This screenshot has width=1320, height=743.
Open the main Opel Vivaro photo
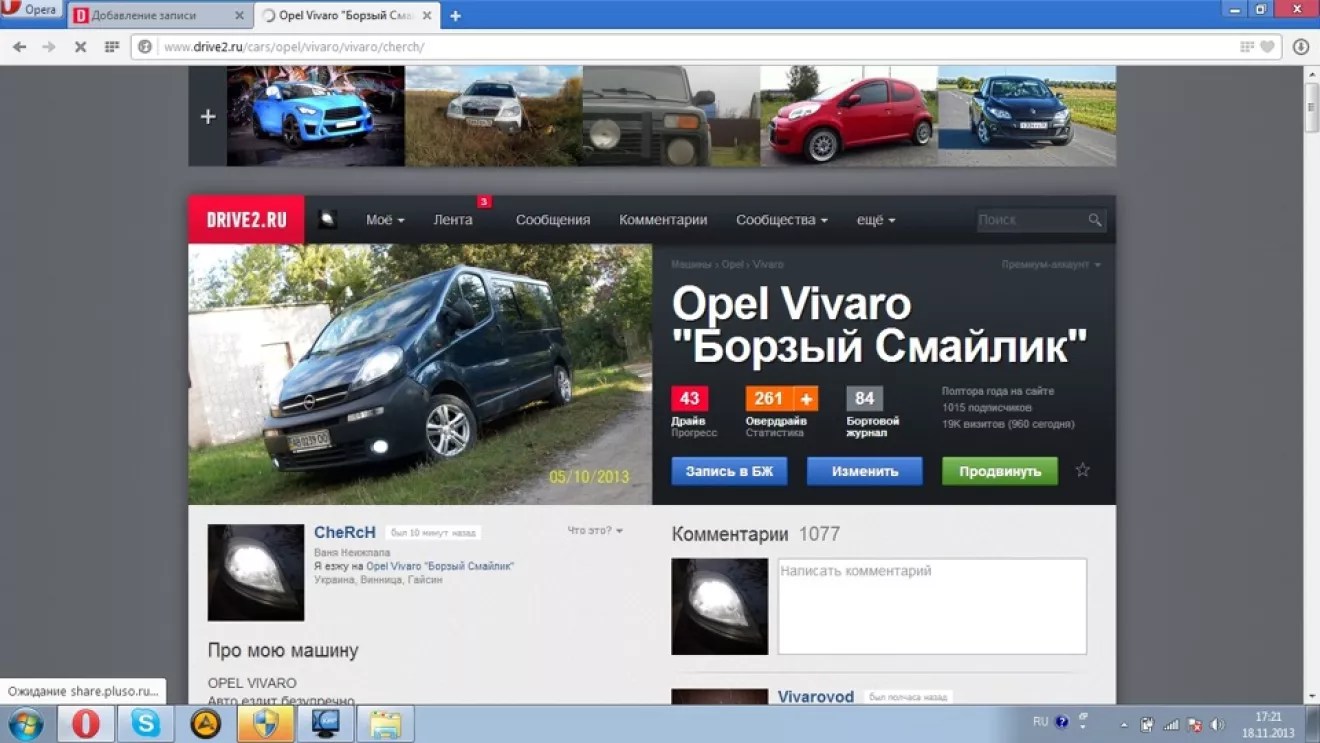pyautogui.click(x=420, y=374)
